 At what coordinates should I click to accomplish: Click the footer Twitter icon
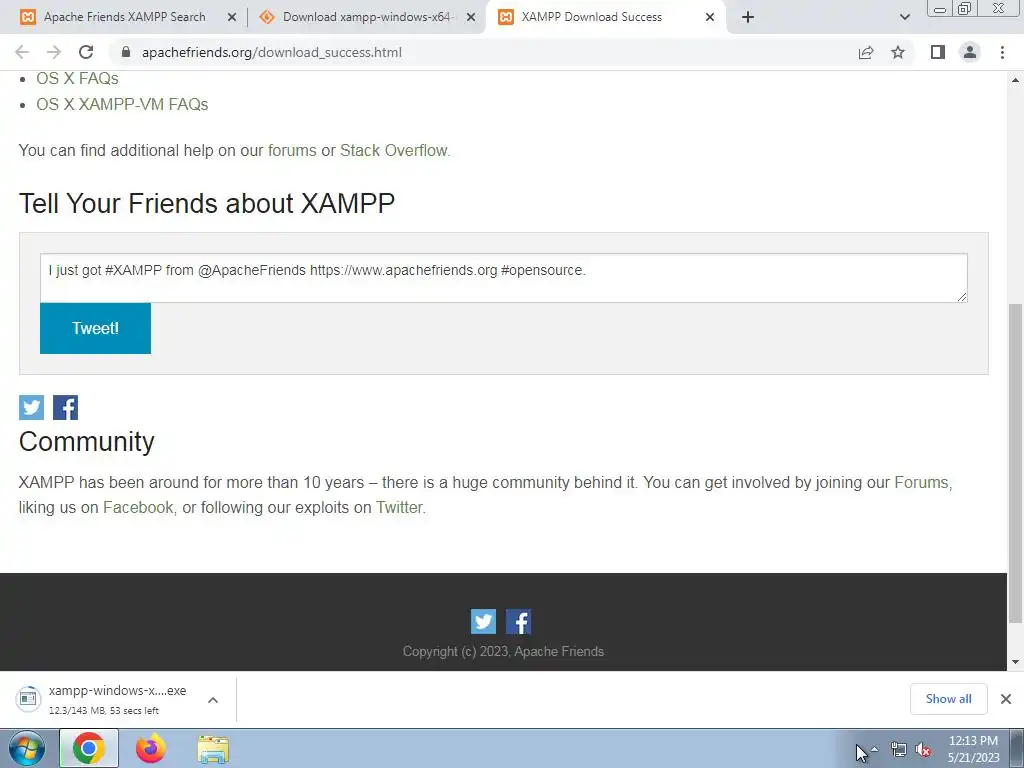[x=483, y=622]
